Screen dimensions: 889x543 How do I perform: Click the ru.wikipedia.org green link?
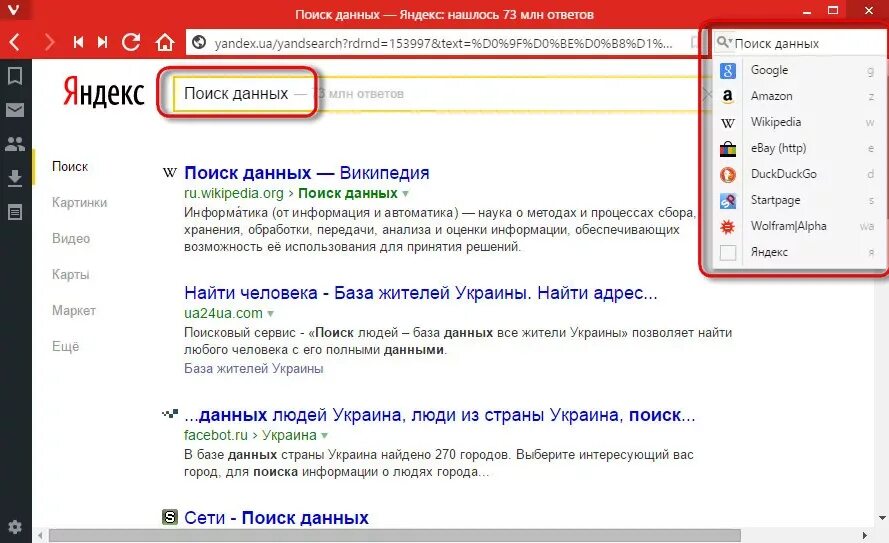coord(234,193)
